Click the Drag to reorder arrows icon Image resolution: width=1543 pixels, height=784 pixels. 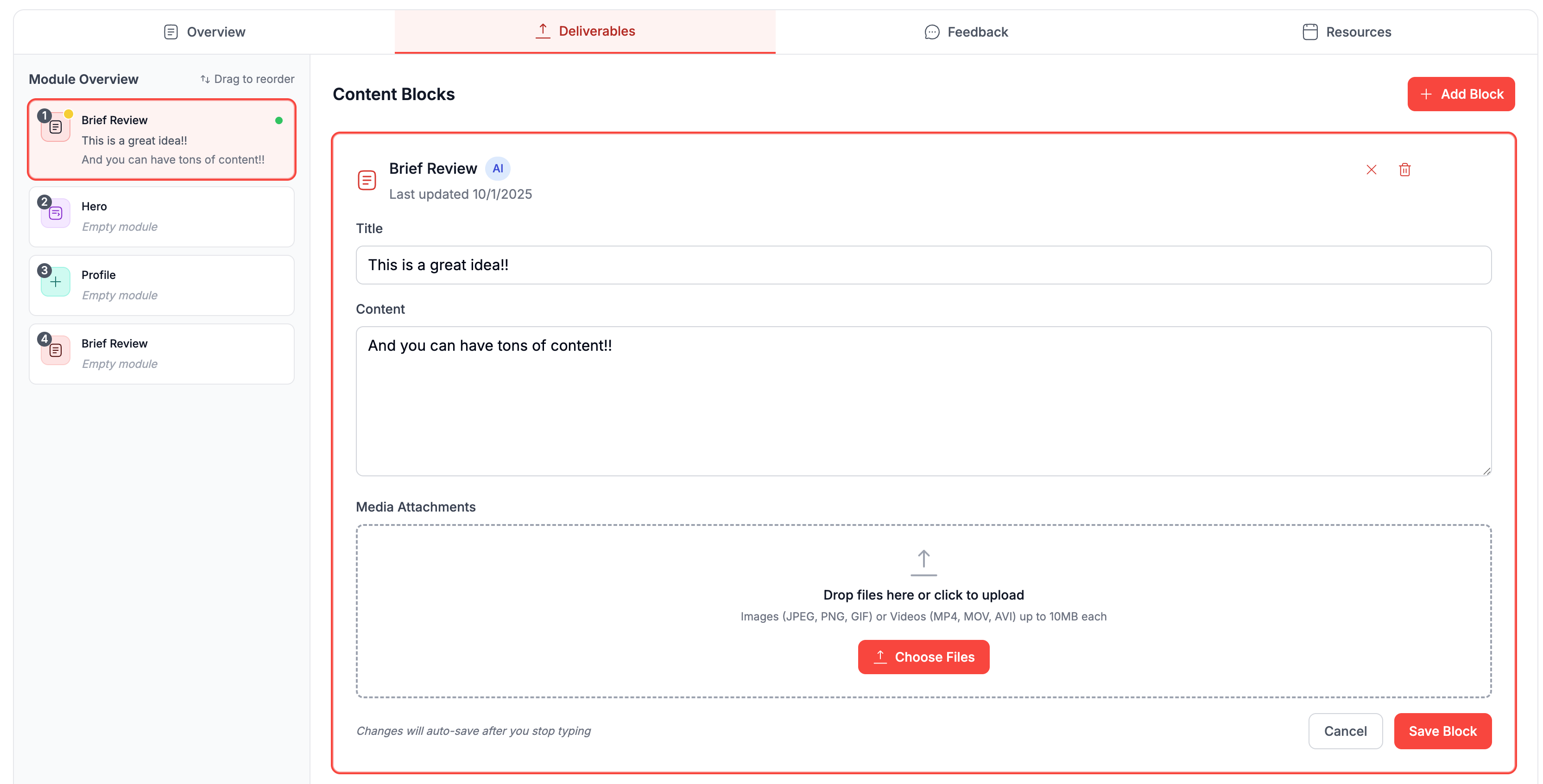point(205,79)
